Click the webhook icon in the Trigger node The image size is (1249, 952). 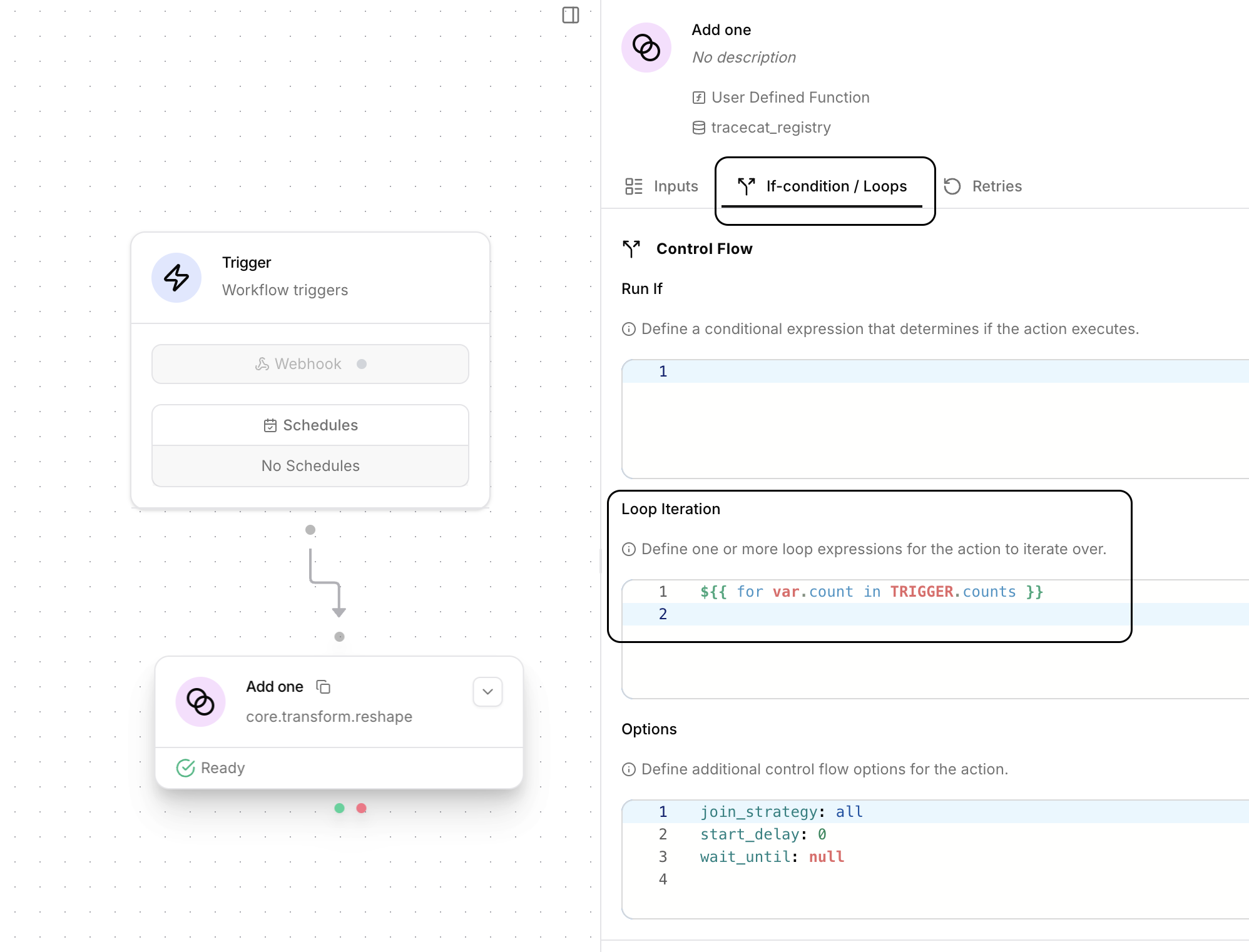pos(262,364)
